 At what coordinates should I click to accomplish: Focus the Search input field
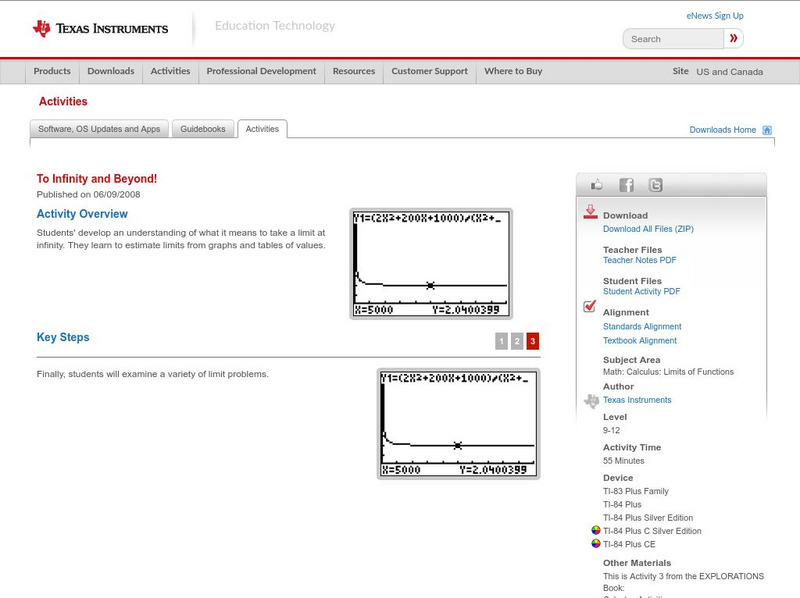click(x=673, y=39)
